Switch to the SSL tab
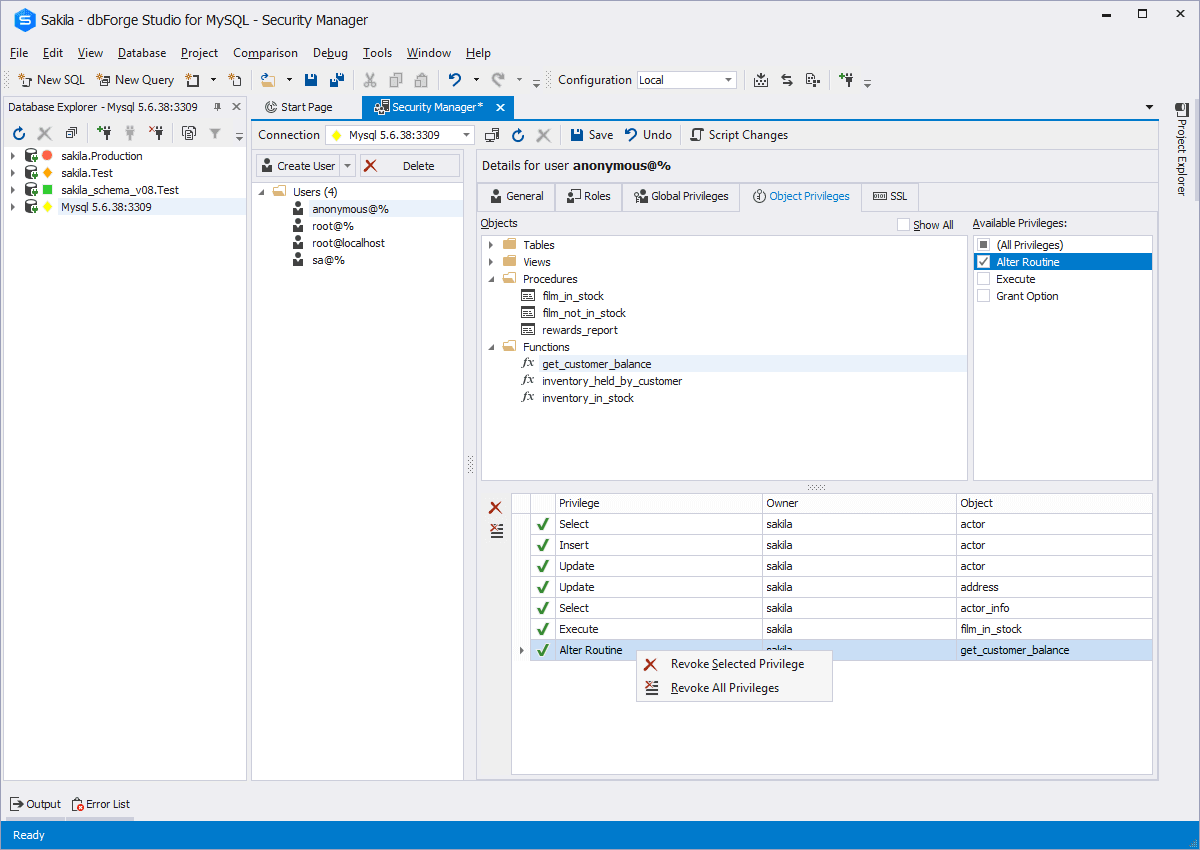This screenshot has width=1200, height=850. 890,197
